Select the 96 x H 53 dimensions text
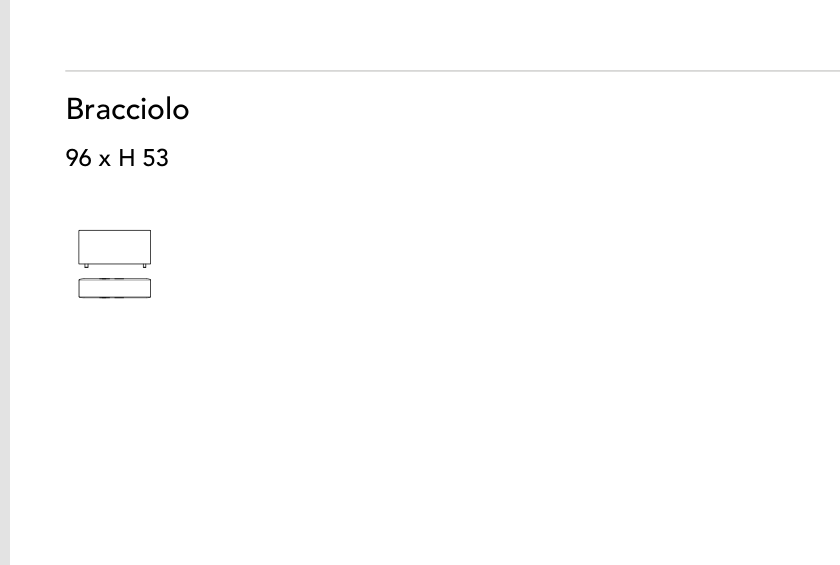Viewport: 840px width, 565px height. pyautogui.click(x=117, y=158)
